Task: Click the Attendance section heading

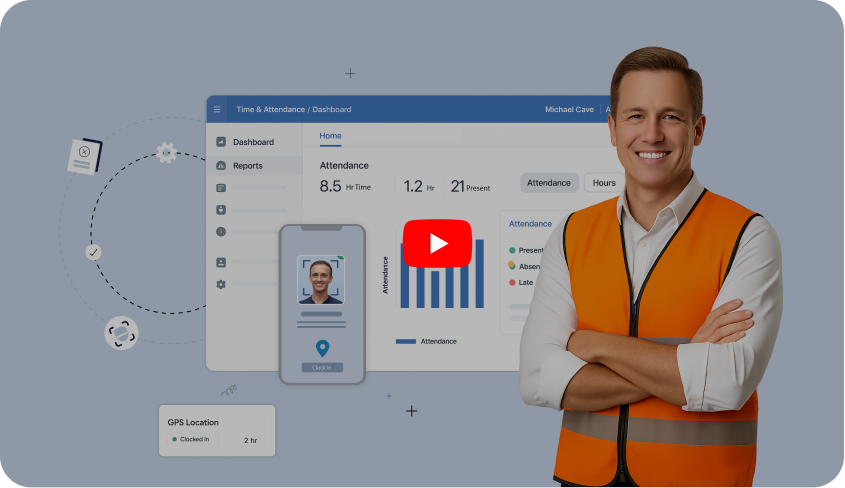Action: click(344, 165)
